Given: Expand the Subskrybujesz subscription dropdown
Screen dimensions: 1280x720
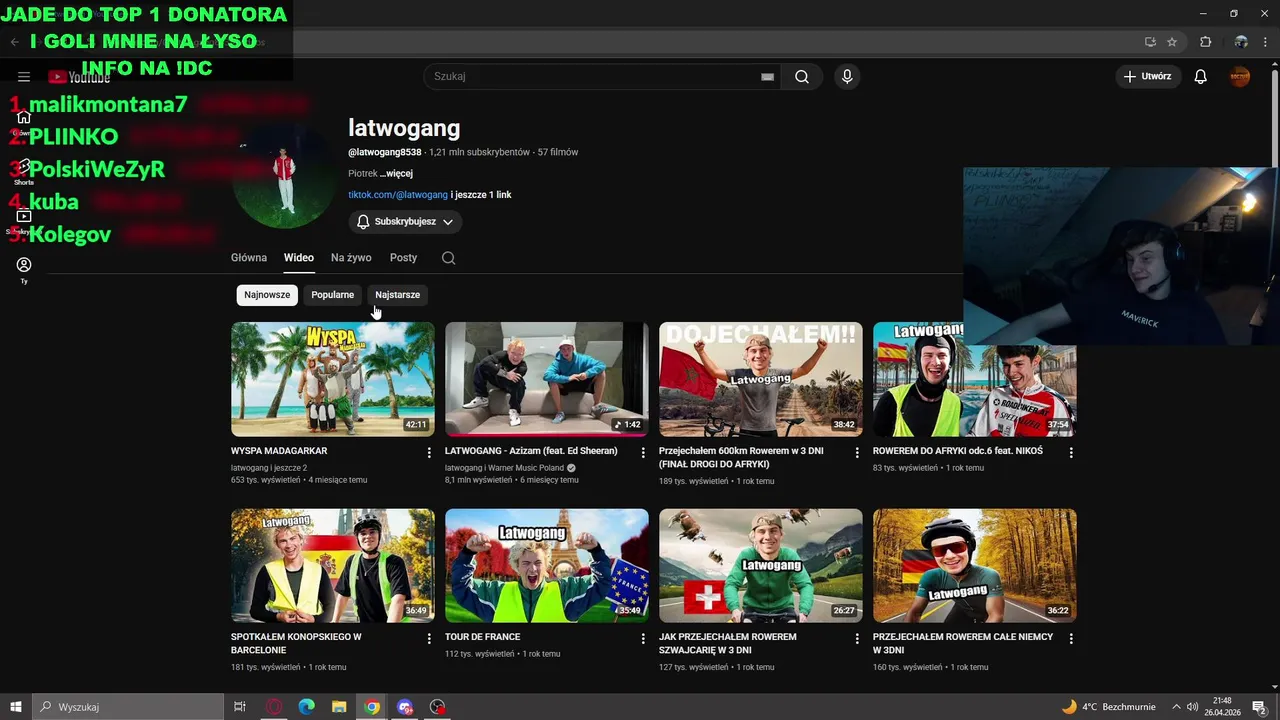Looking at the screenshot, I should [405, 222].
